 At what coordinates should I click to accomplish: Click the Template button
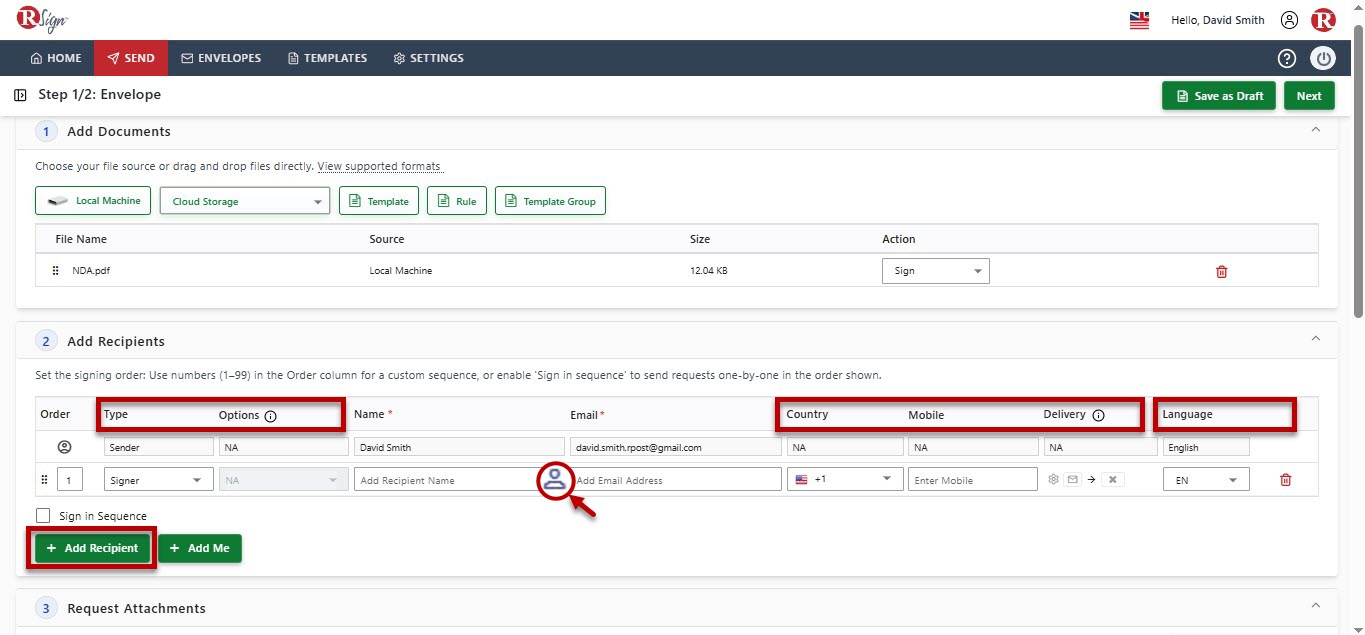coord(378,201)
